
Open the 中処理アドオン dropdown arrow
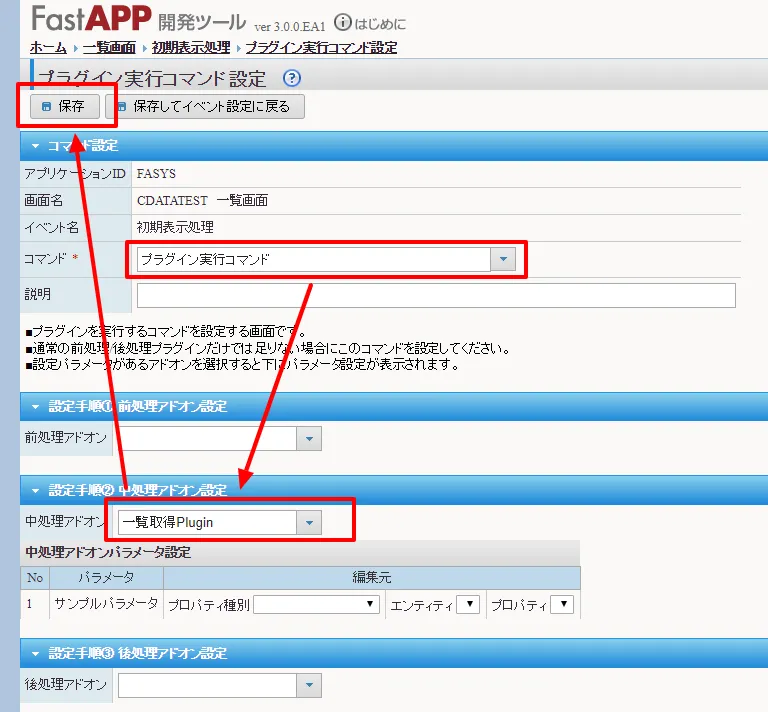click(309, 522)
